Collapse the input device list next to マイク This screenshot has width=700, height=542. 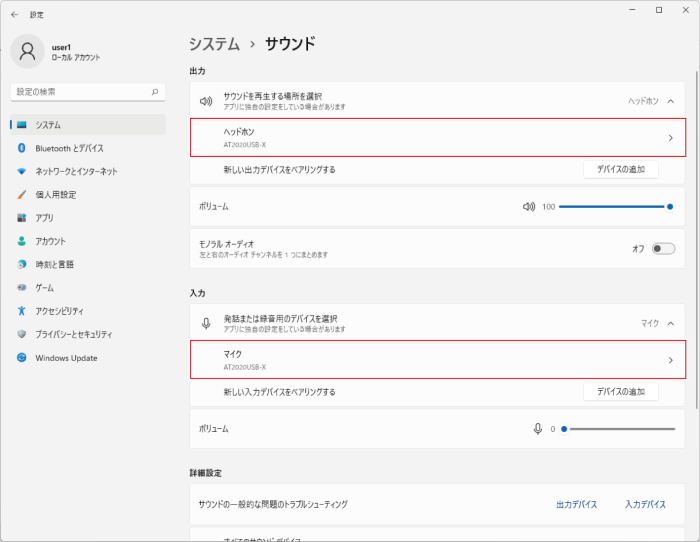point(671,324)
